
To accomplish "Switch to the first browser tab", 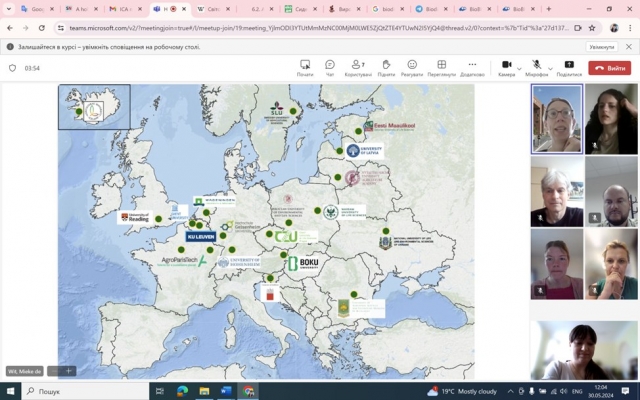I will tap(34, 9).
